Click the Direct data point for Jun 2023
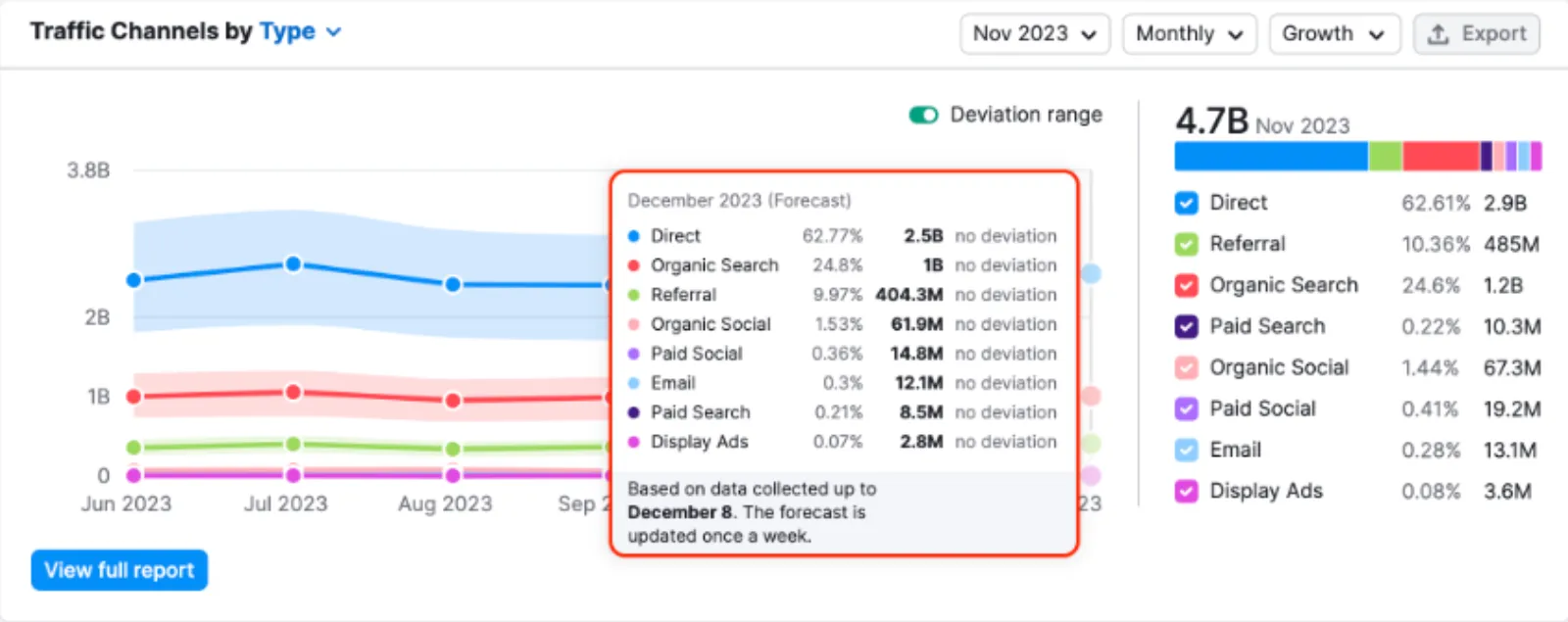Image resolution: width=1568 pixels, height=622 pixels. coord(134,280)
